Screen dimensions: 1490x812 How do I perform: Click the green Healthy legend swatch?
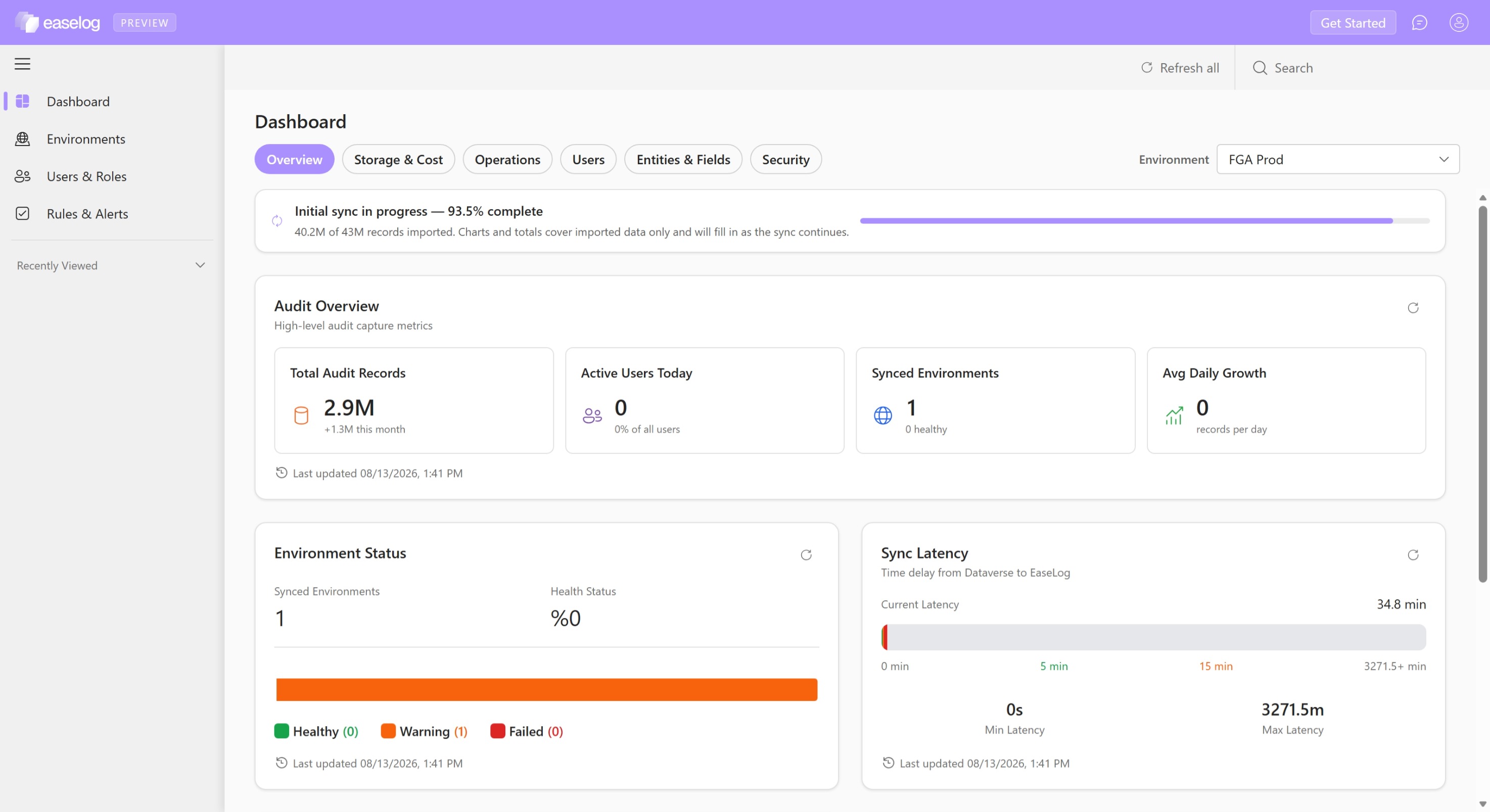coord(281,731)
